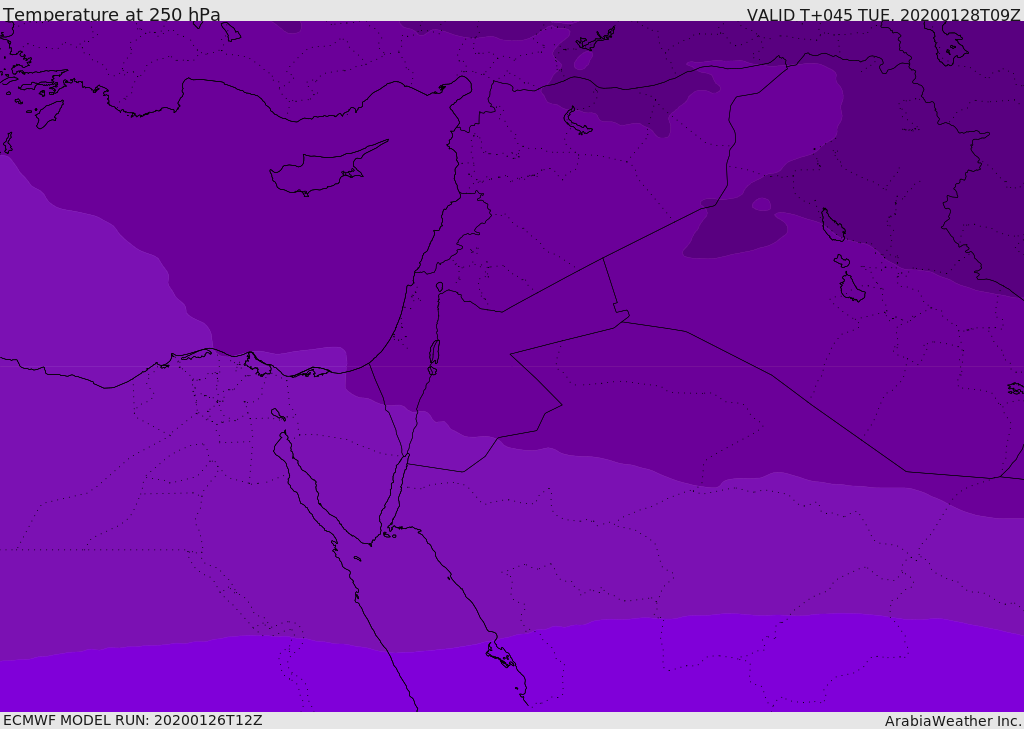Click the Dead Sea outline on the map

(x=434, y=356)
